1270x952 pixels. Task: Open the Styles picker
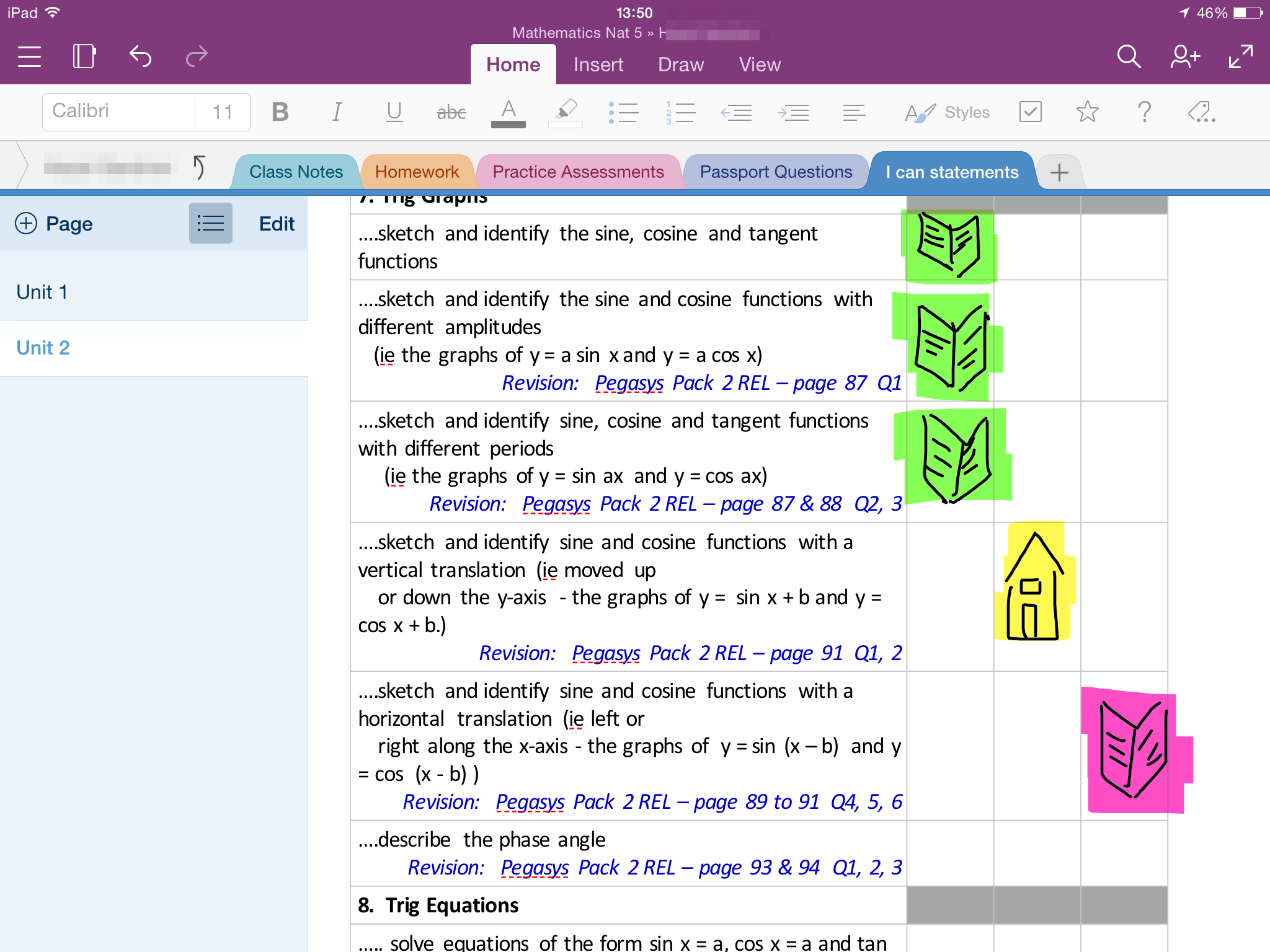(948, 112)
